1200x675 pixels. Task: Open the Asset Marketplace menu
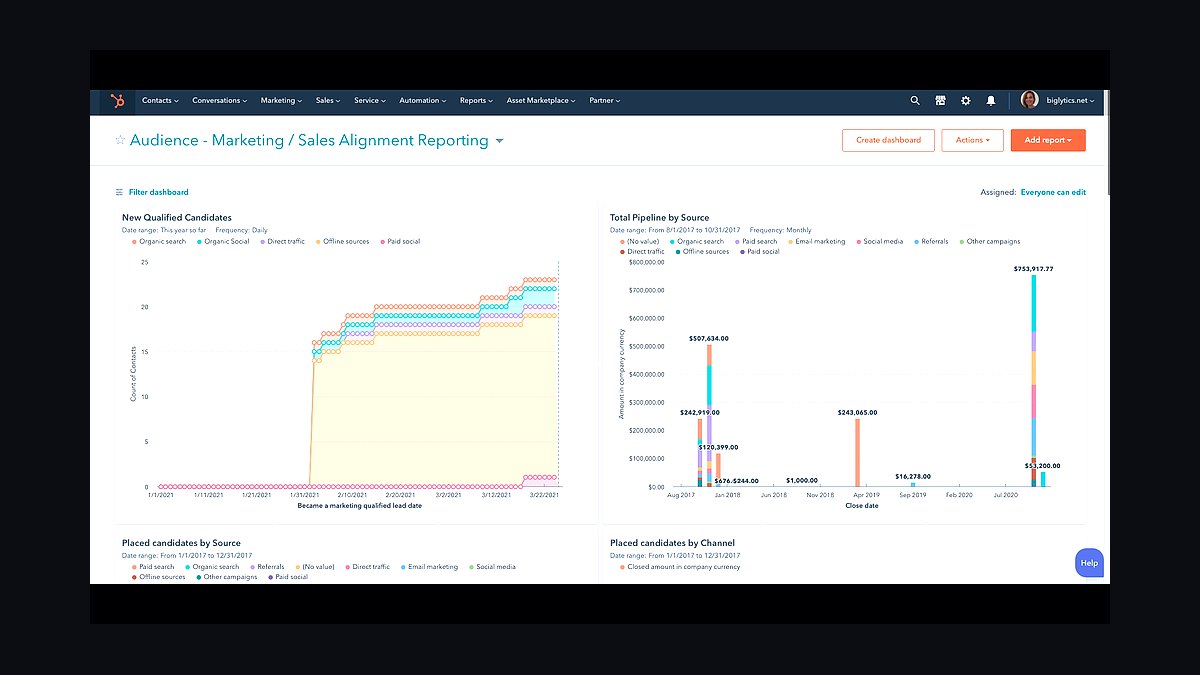pyautogui.click(x=541, y=101)
